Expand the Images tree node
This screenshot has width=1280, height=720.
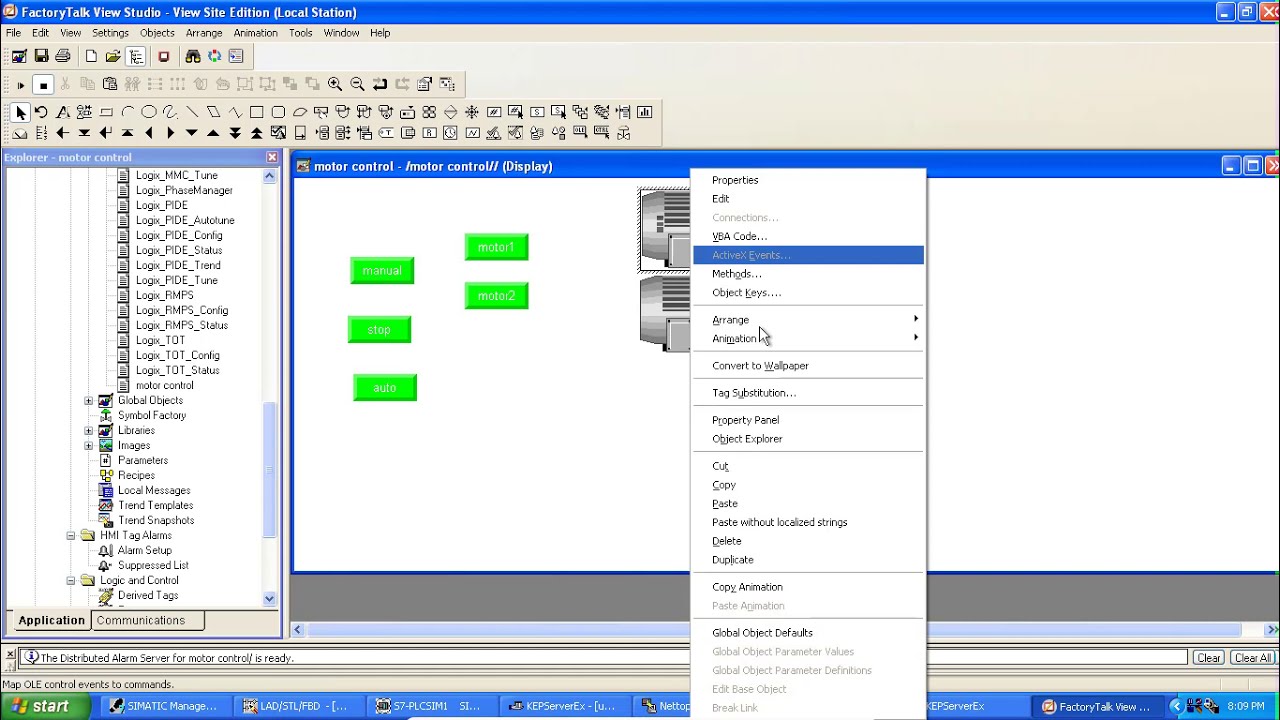[88, 445]
